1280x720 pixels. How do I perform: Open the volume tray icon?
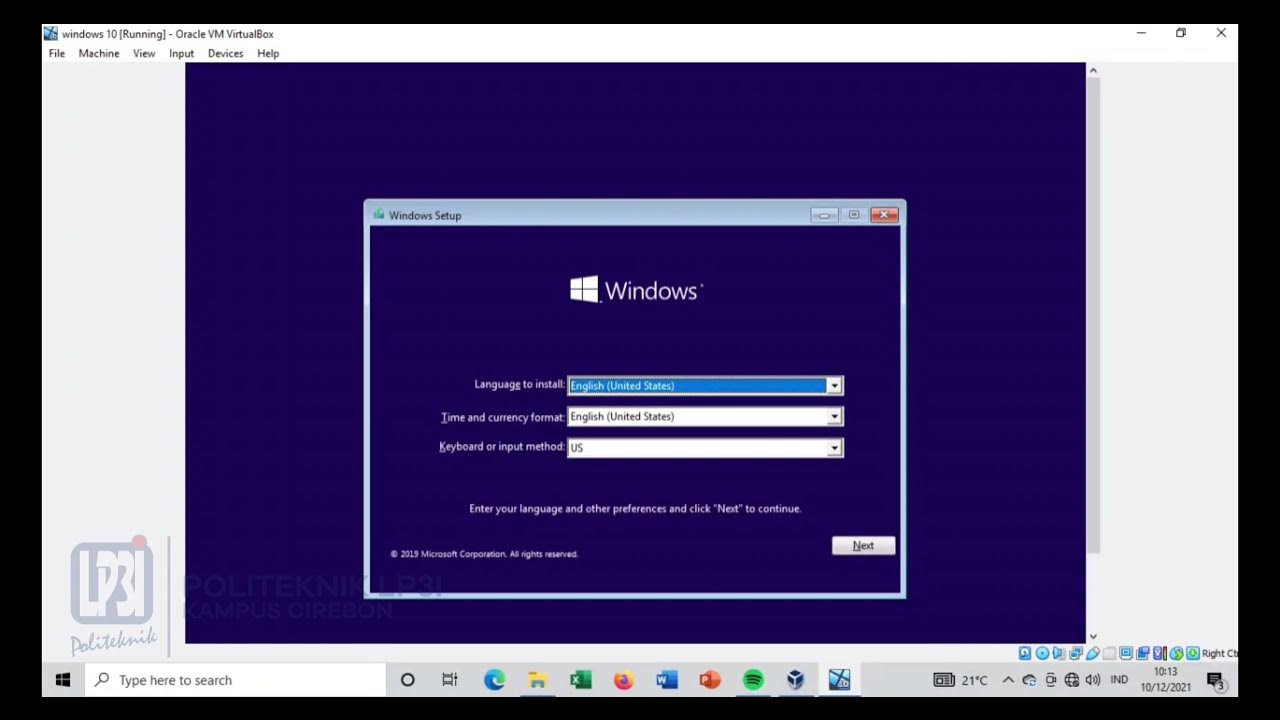[1093, 680]
